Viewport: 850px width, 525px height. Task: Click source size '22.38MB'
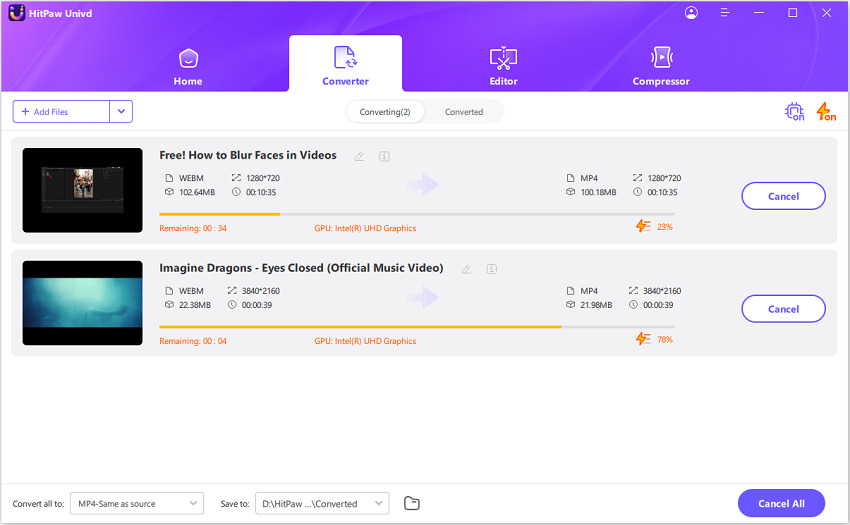195,305
